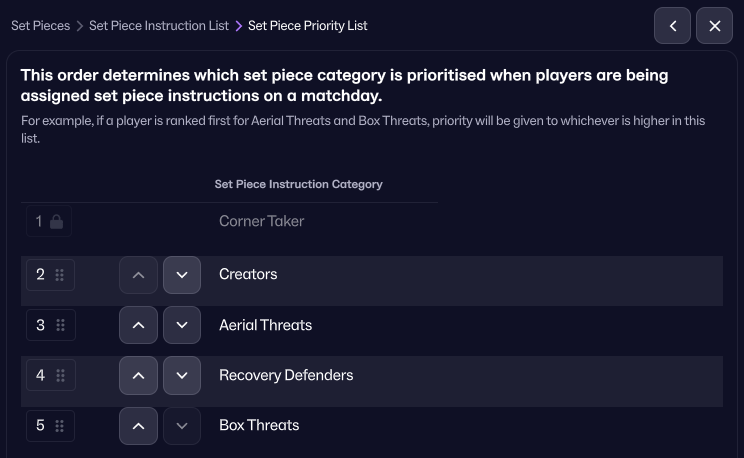Move Recovery Defenders up one rank
This screenshot has width=744, height=458.
click(138, 375)
